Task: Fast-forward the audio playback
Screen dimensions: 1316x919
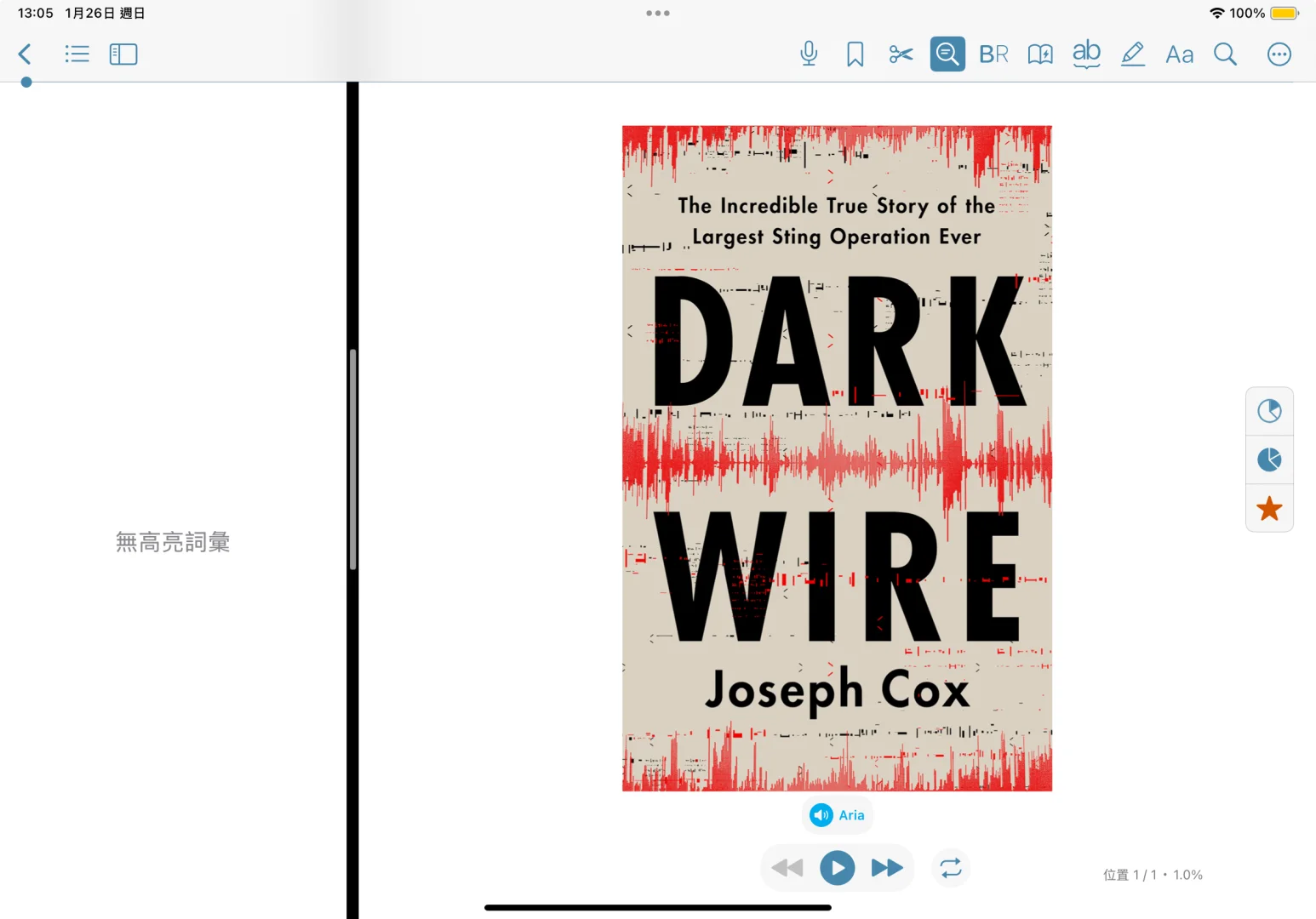Action: [x=887, y=868]
